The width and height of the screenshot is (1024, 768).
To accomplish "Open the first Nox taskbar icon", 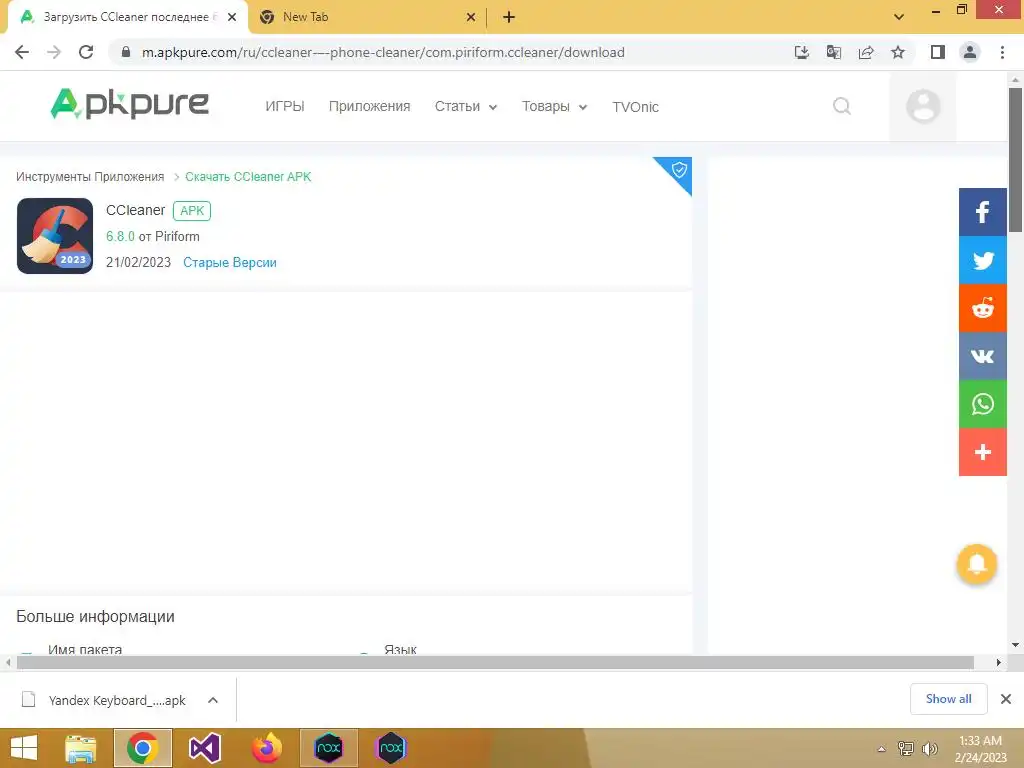I will pyautogui.click(x=328, y=748).
